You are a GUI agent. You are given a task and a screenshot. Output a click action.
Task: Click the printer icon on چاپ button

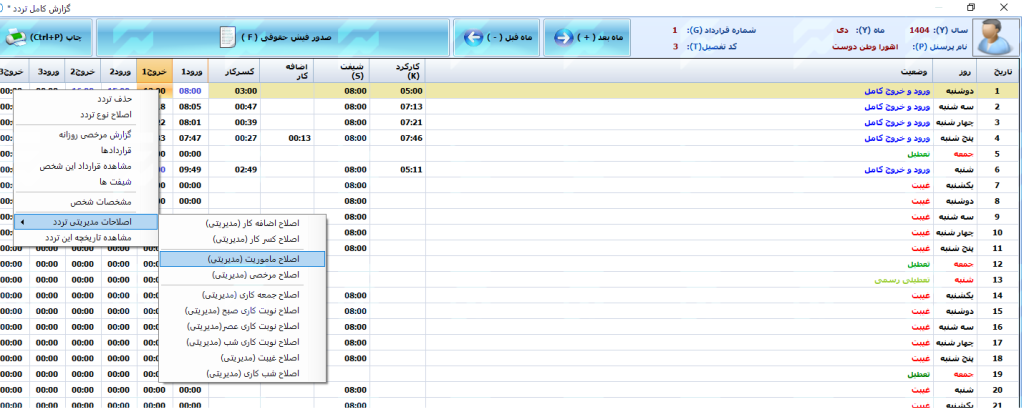tap(17, 38)
